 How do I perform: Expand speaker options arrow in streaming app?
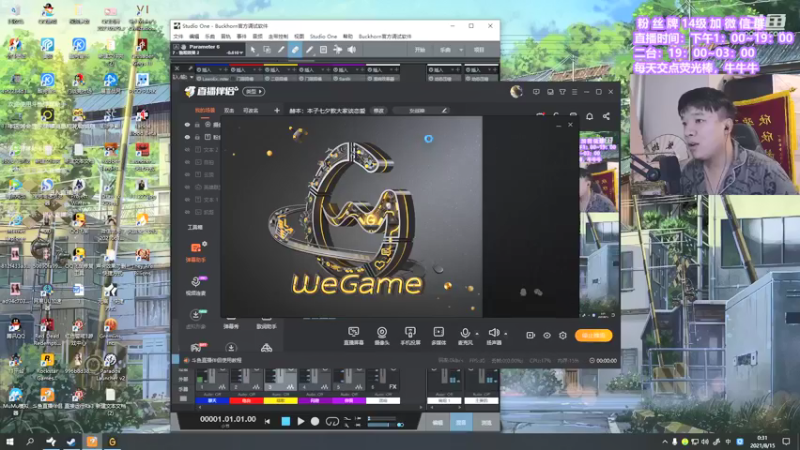(506, 334)
